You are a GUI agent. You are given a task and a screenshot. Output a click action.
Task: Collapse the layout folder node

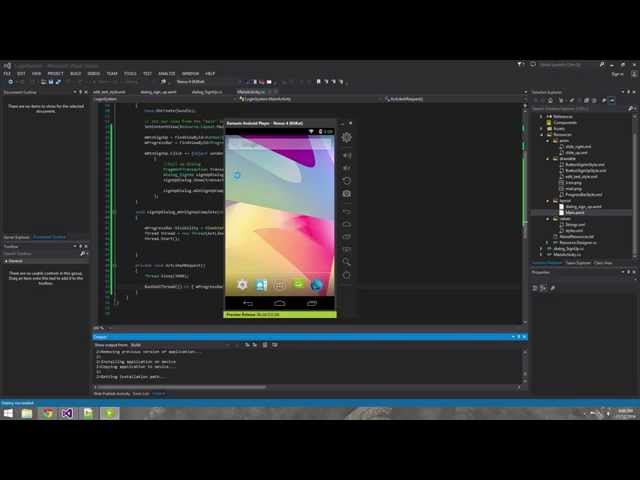coord(548,201)
